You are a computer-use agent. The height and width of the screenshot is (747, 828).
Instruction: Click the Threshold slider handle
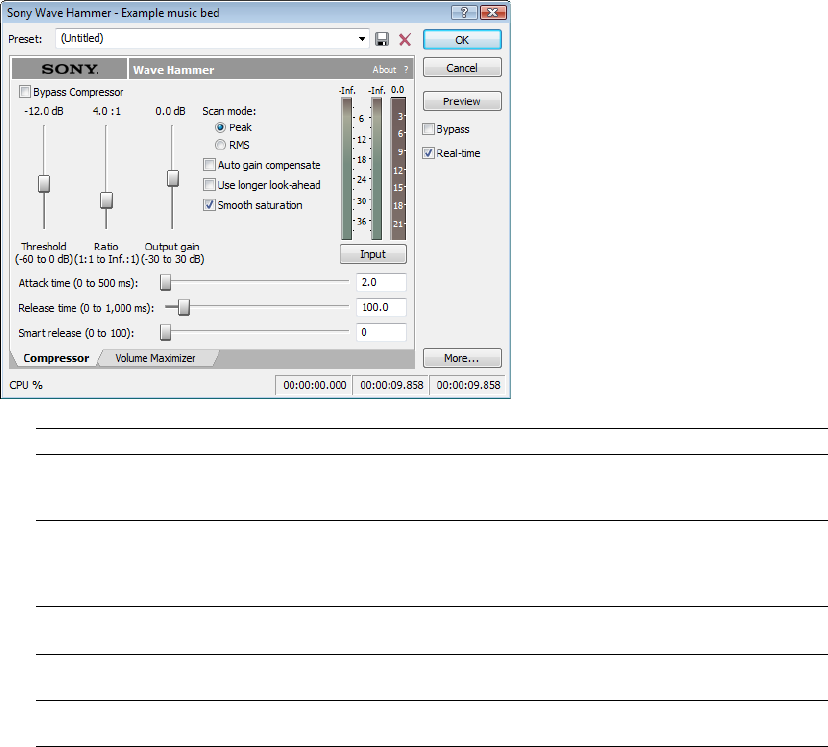coord(44,184)
